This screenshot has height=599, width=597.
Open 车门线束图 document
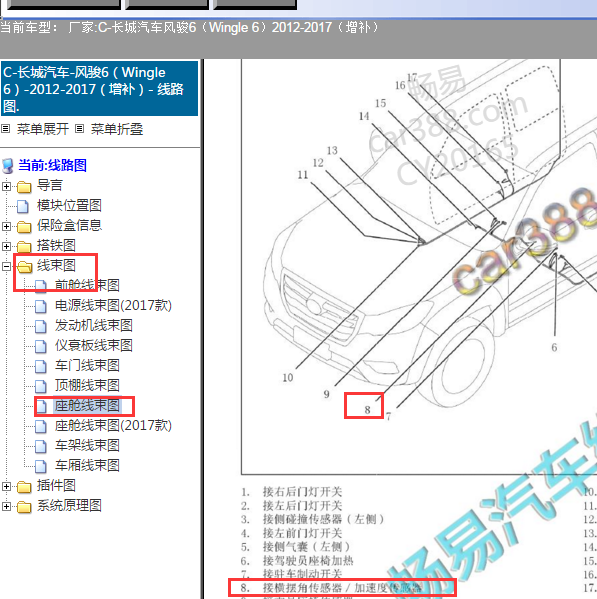tap(87, 365)
